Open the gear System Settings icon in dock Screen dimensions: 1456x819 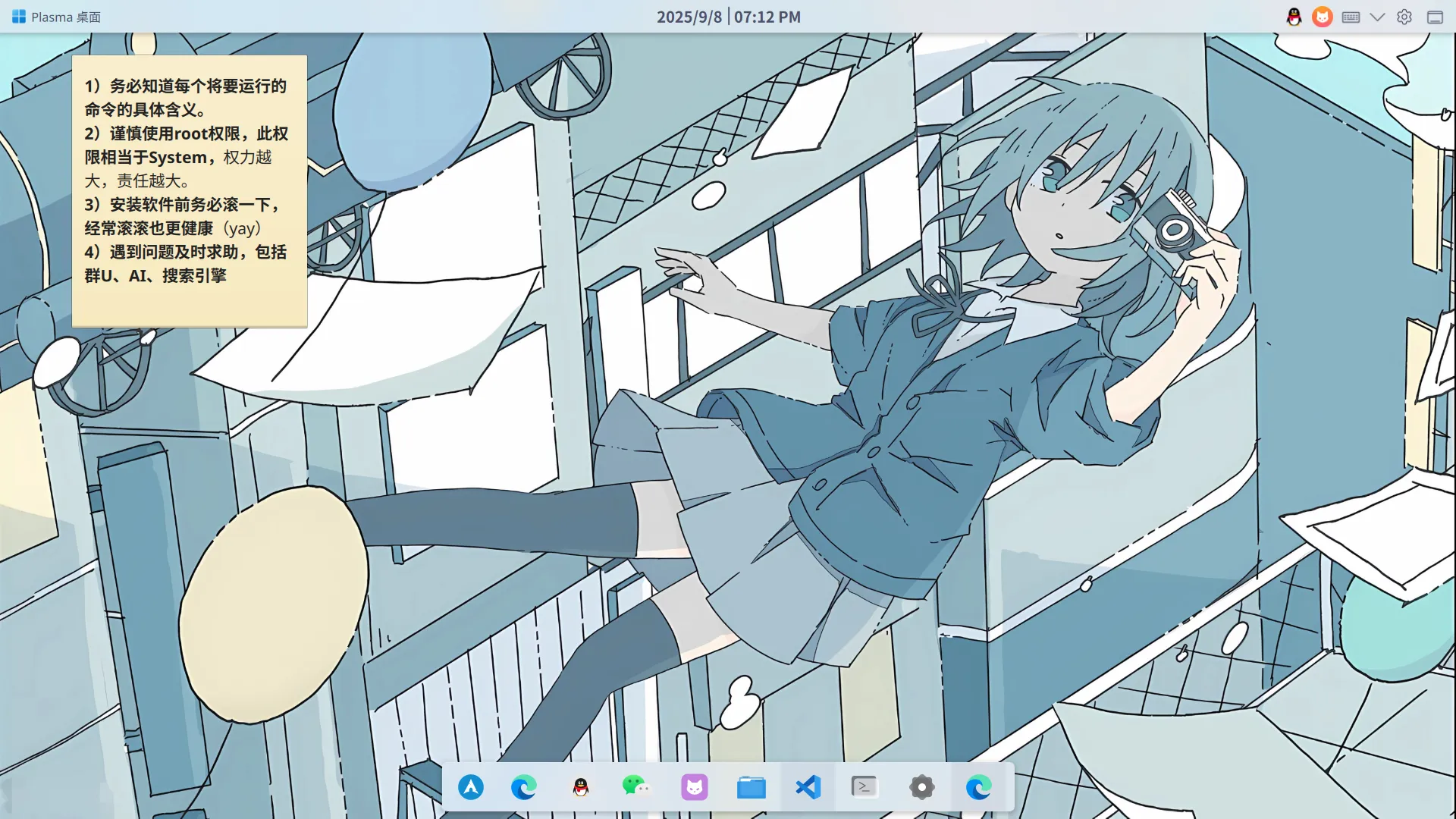tap(921, 787)
